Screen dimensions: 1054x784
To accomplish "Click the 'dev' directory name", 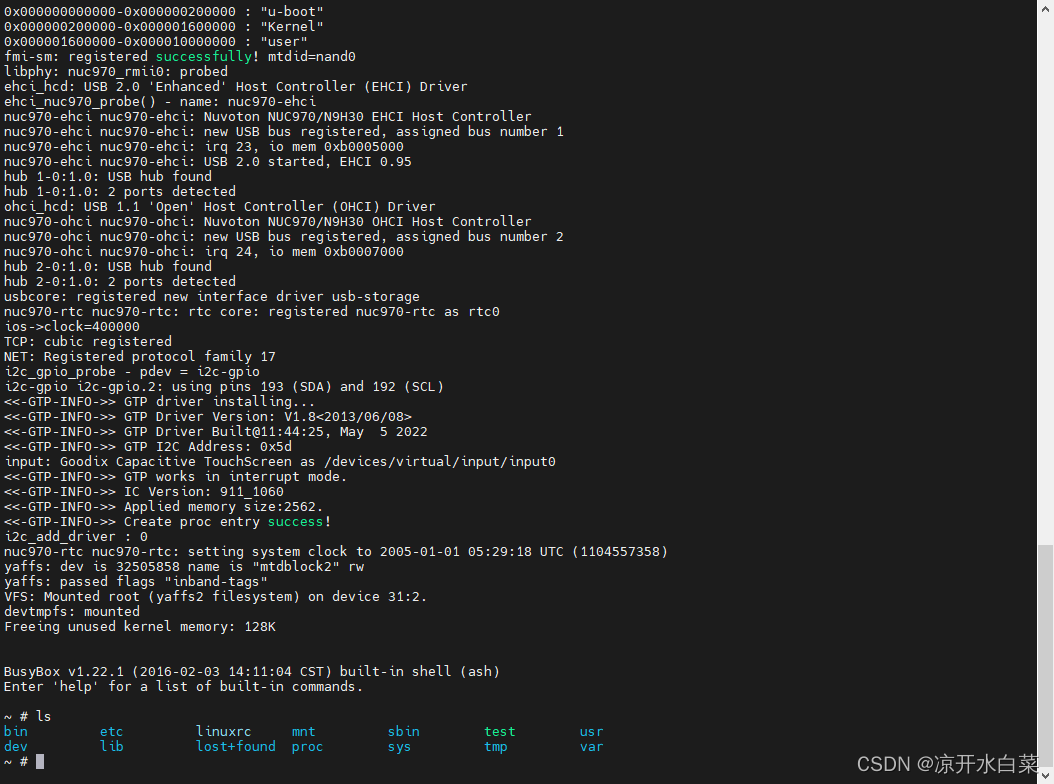I will (16, 746).
